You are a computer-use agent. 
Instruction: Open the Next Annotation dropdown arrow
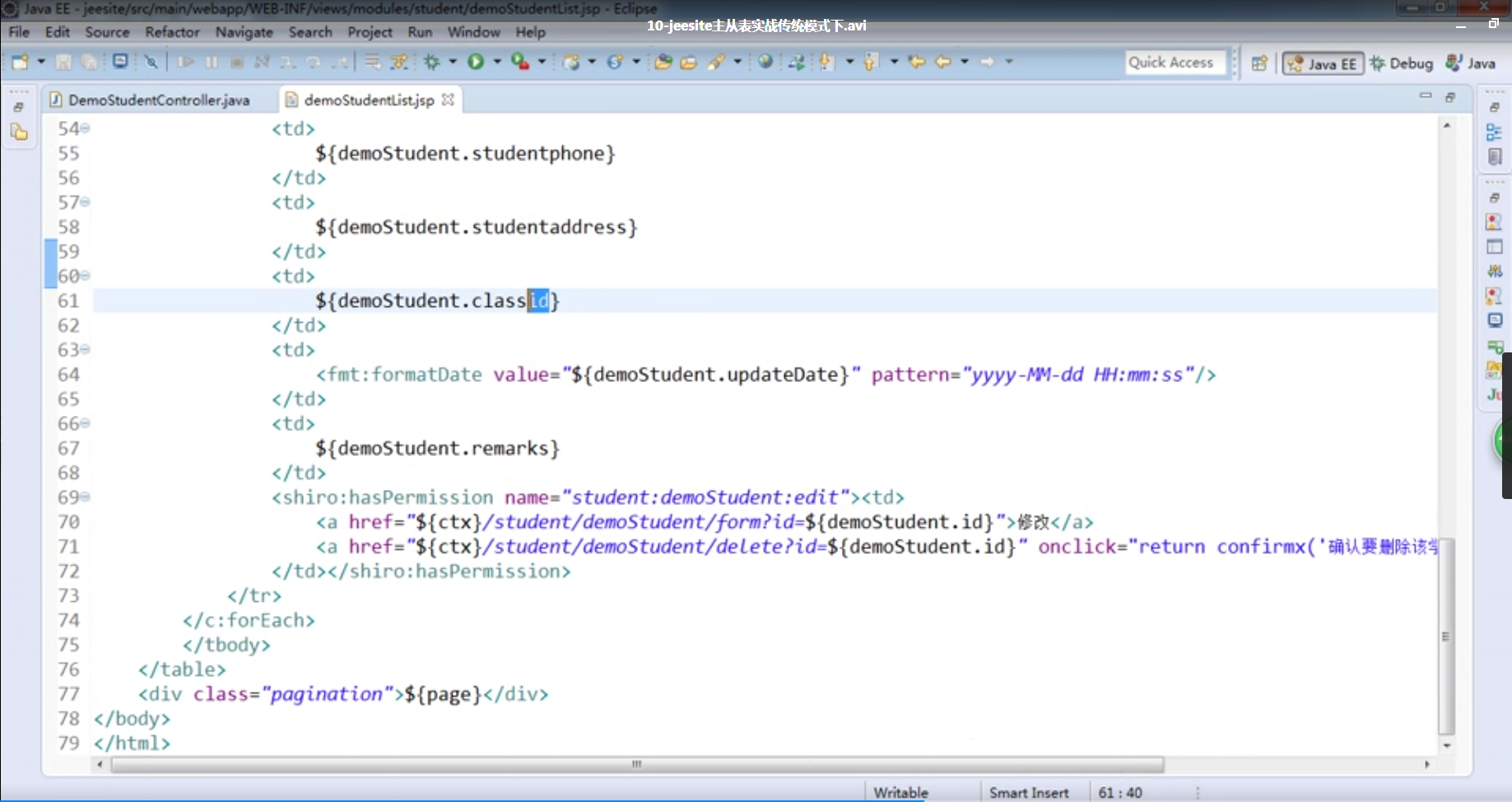click(x=850, y=62)
